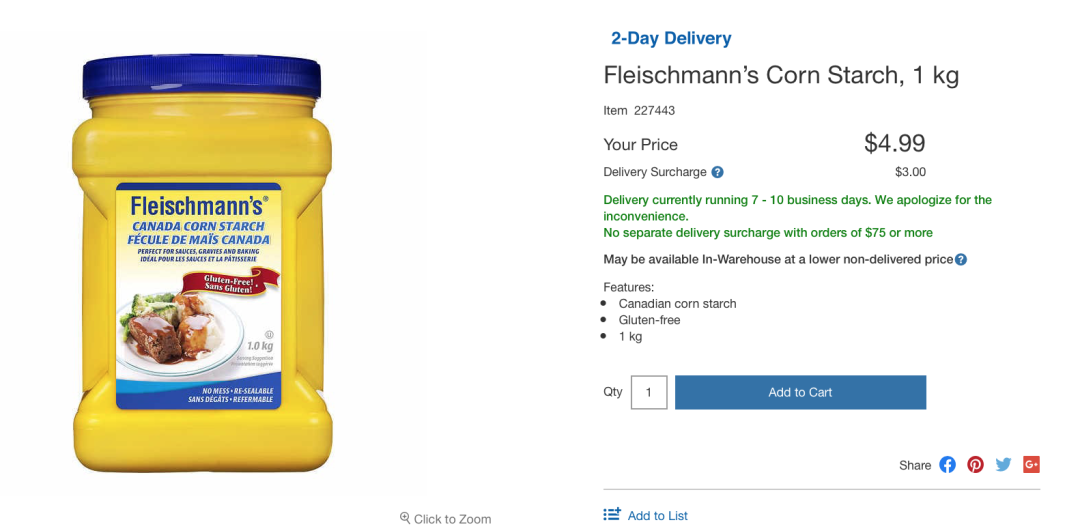Viewport: 1080px width, 531px height.
Task: Open the 2-Day Delivery link
Action: [671, 38]
